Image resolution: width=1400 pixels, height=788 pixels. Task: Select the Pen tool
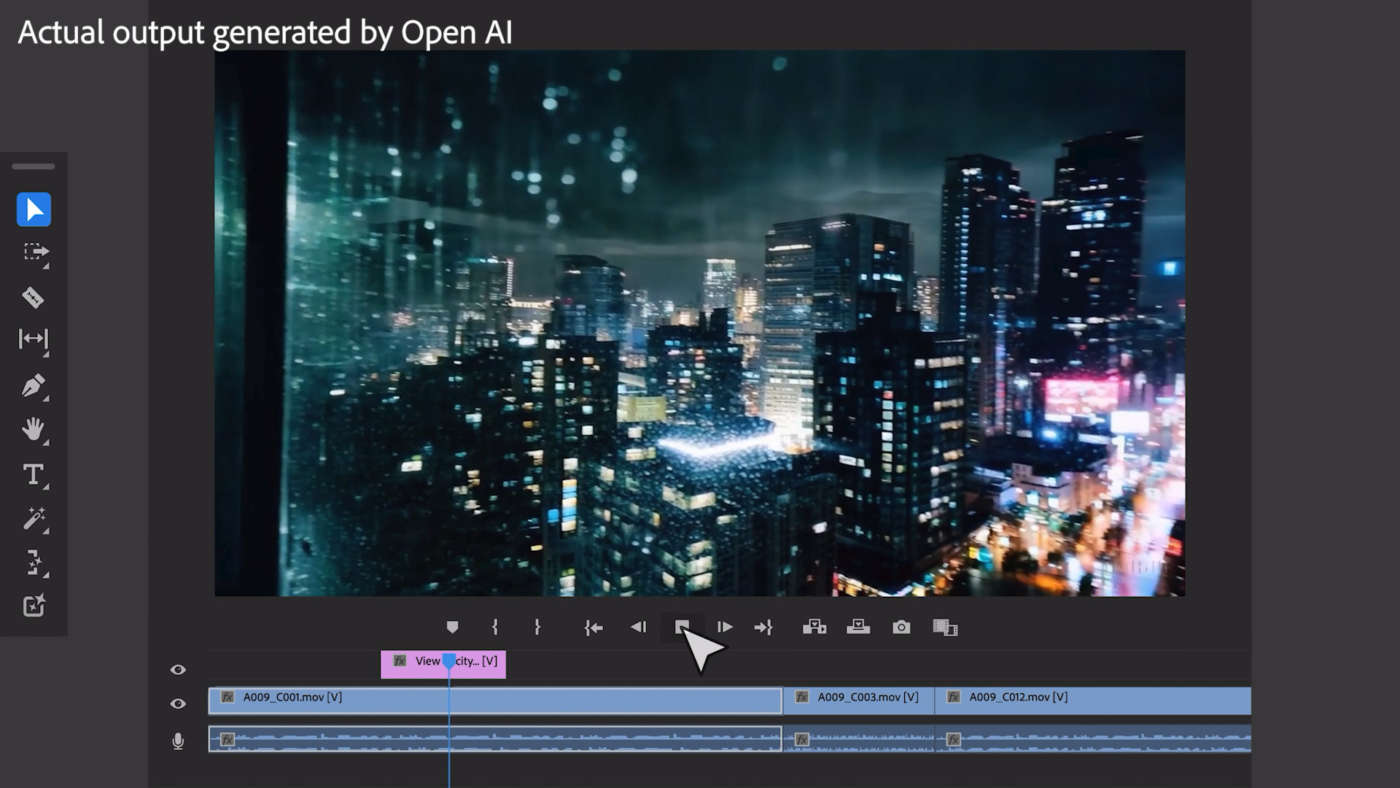click(x=33, y=385)
